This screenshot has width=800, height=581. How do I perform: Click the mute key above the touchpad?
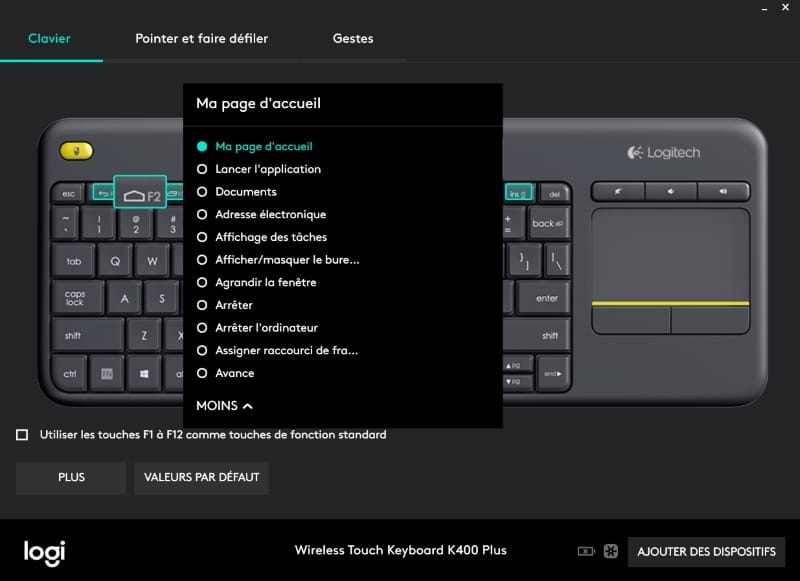click(618, 192)
